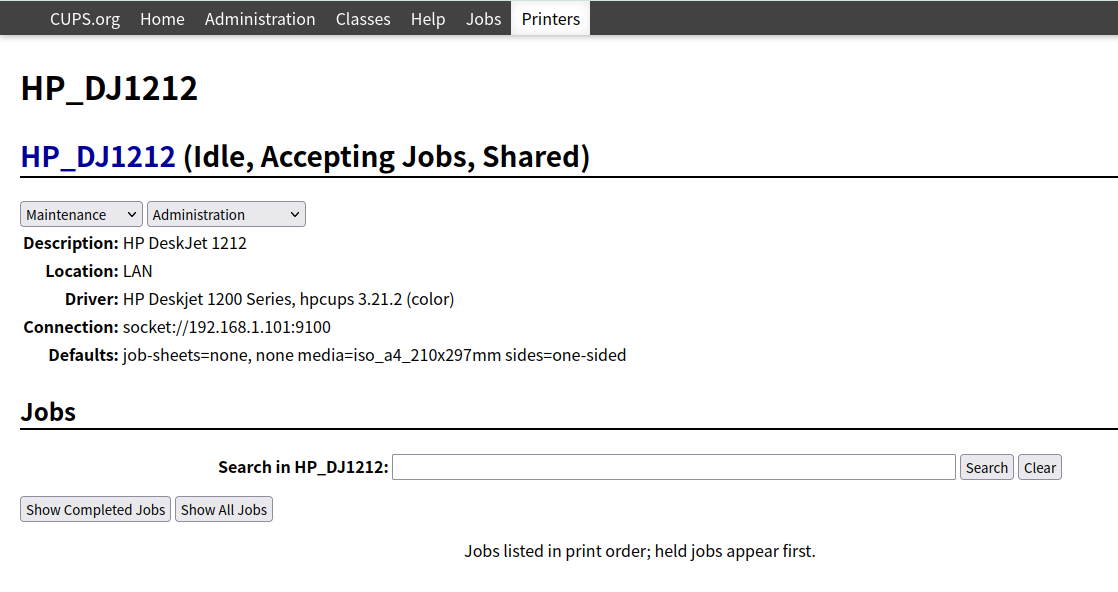Expand the Maintenance dropdown
The image size is (1118, 592).
coord(81,215)
